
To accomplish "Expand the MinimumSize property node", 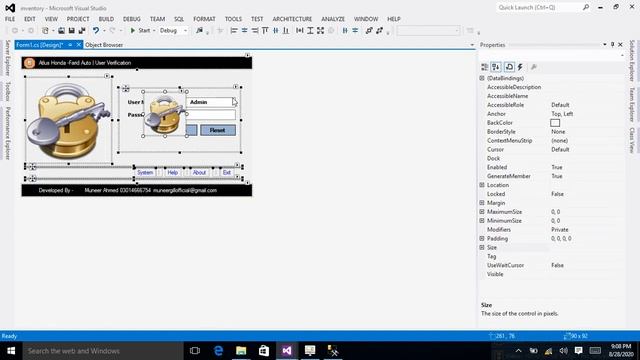I will click(x=482, y=221).
